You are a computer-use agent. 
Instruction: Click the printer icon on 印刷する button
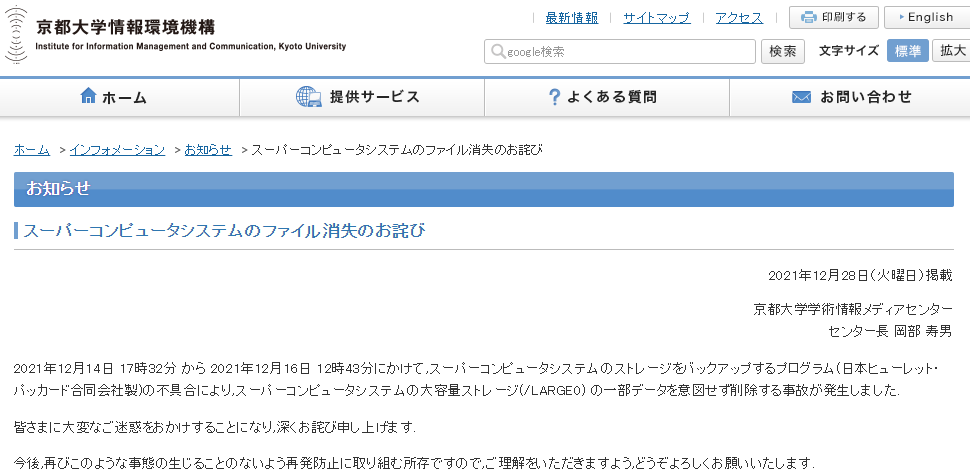tap(809, 17)
